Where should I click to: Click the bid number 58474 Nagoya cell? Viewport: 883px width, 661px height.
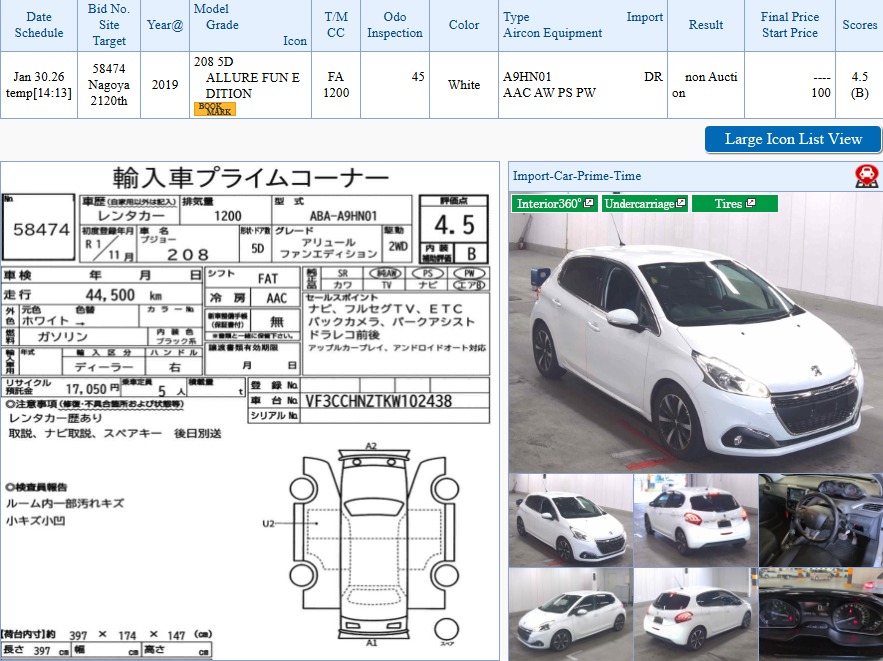pos(109,84)
